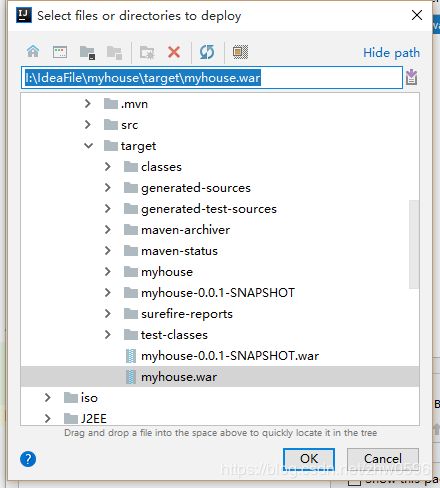The image size is (440, 488).
Task: Click the myhouse.war file icon
Action: tap(131, 377)
